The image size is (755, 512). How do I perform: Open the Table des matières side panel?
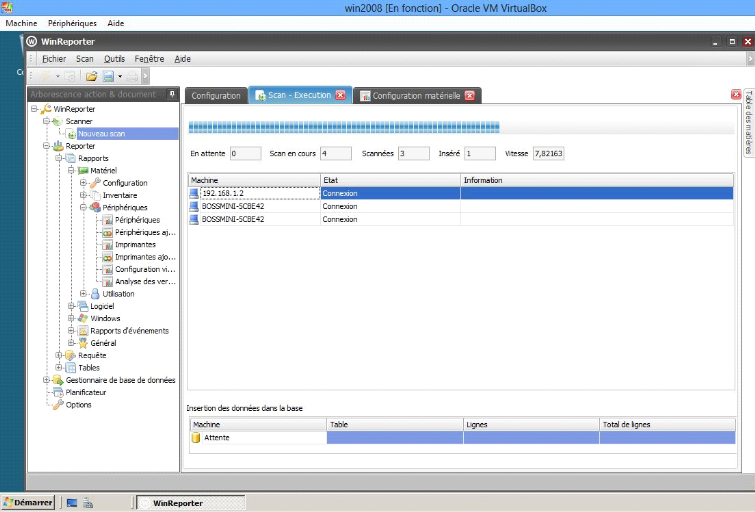[x=748, y=122]
